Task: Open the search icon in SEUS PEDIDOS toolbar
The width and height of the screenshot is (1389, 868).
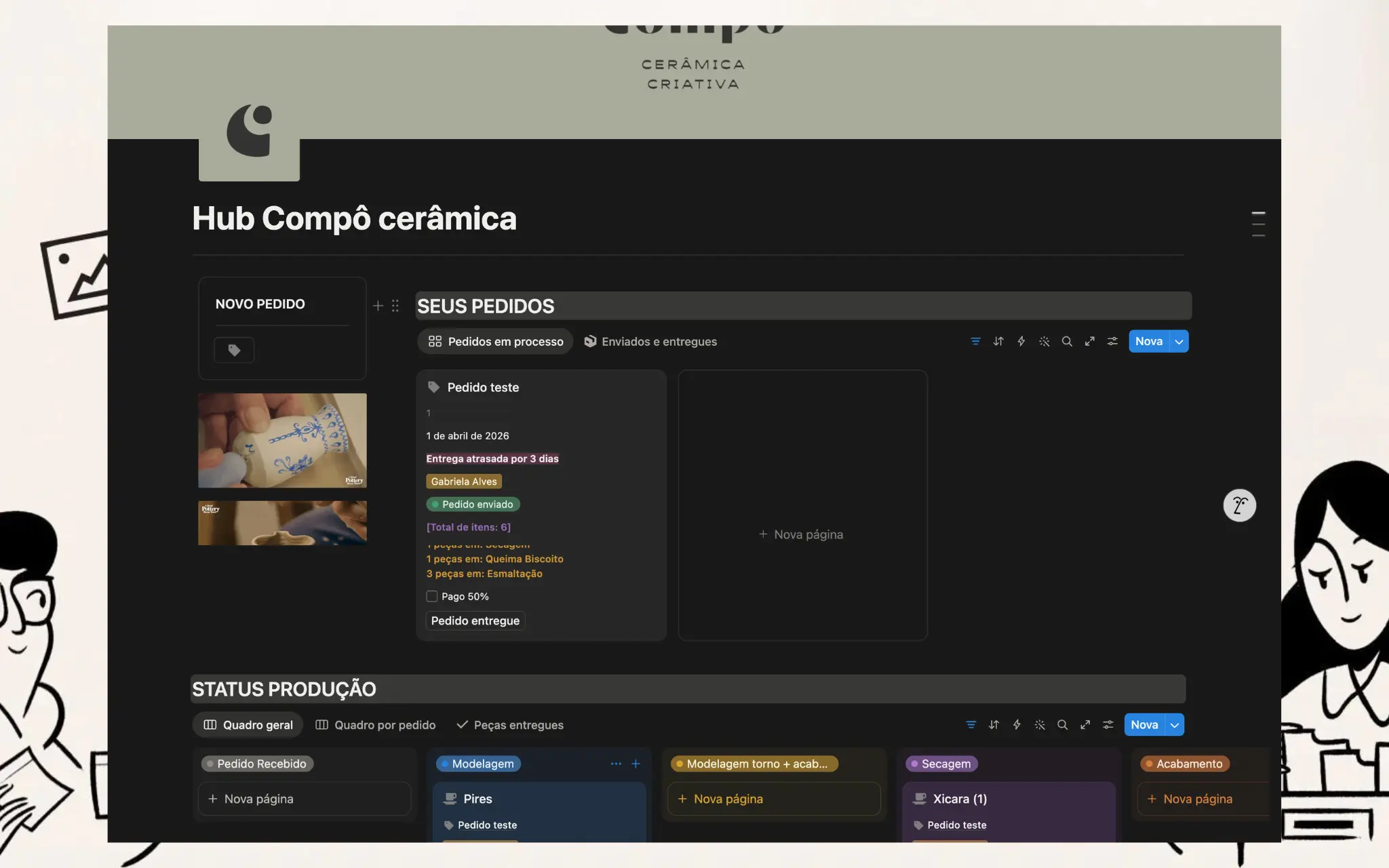Action: pos(1068,341)
